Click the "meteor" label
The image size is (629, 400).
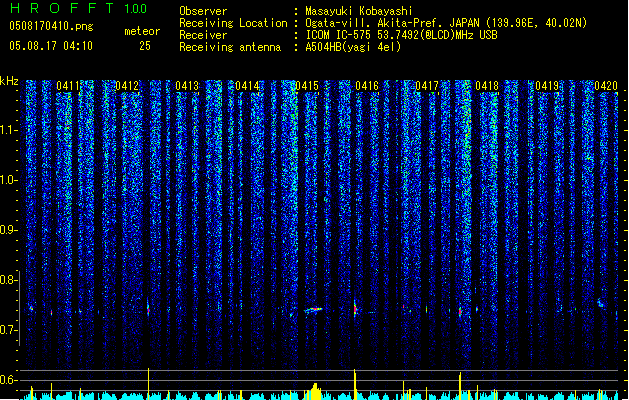(x=142, y=31)
